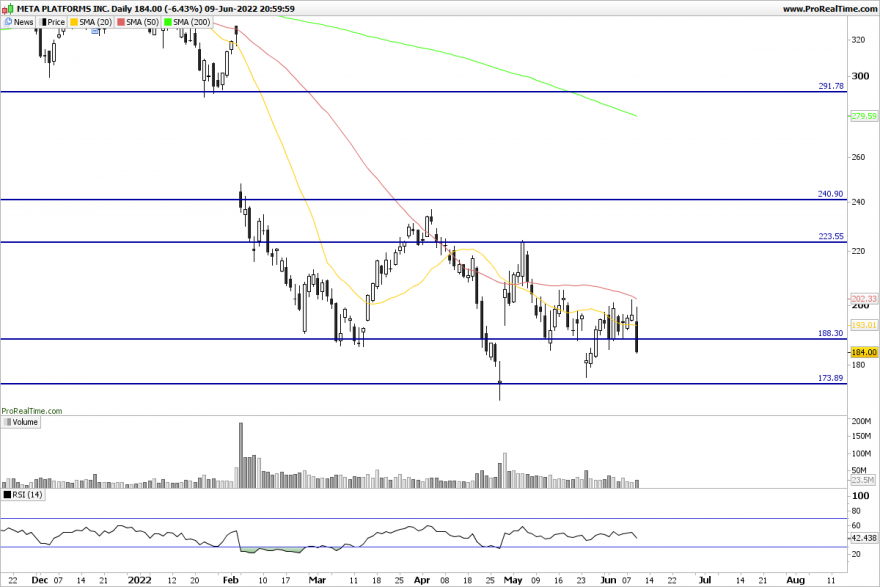Visit the www.ProRealTime.com link at top right
The image size is (880, 587).
click(829, 8)
